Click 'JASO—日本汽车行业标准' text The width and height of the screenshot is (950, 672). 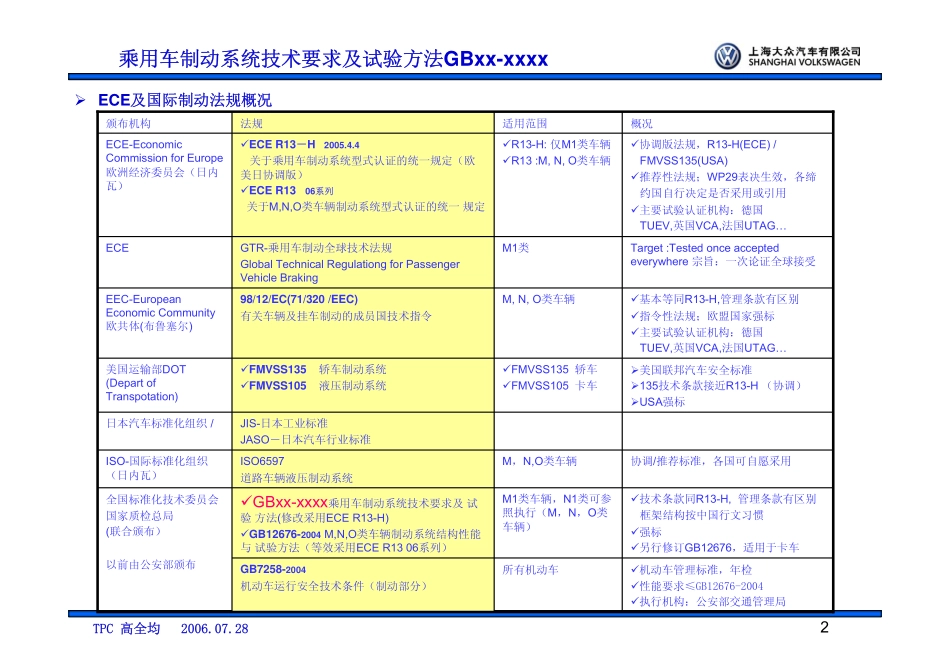(305, 440)
